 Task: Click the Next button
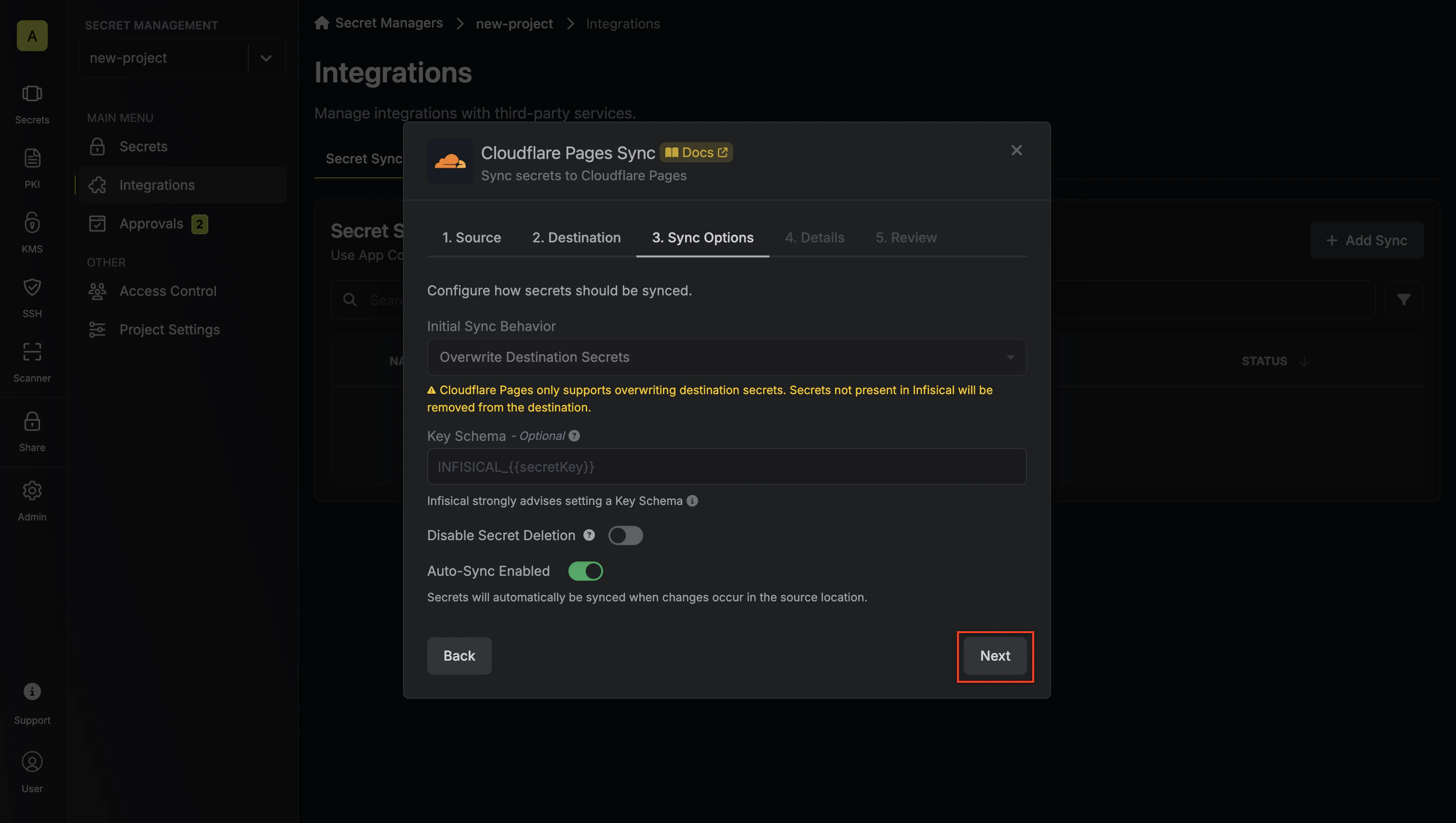(995, 656)
